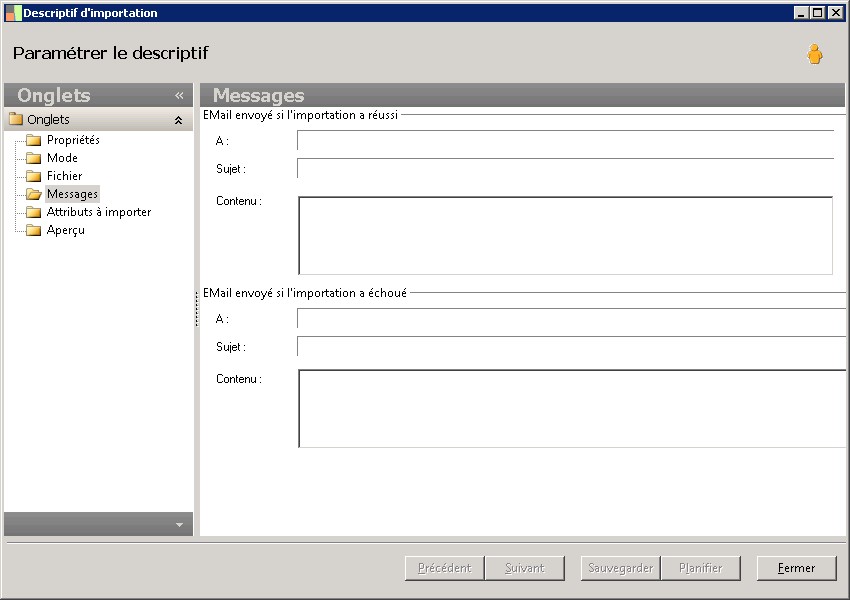Click the Propriétés folder icon

pyautogui.click(x=34, y=140)
